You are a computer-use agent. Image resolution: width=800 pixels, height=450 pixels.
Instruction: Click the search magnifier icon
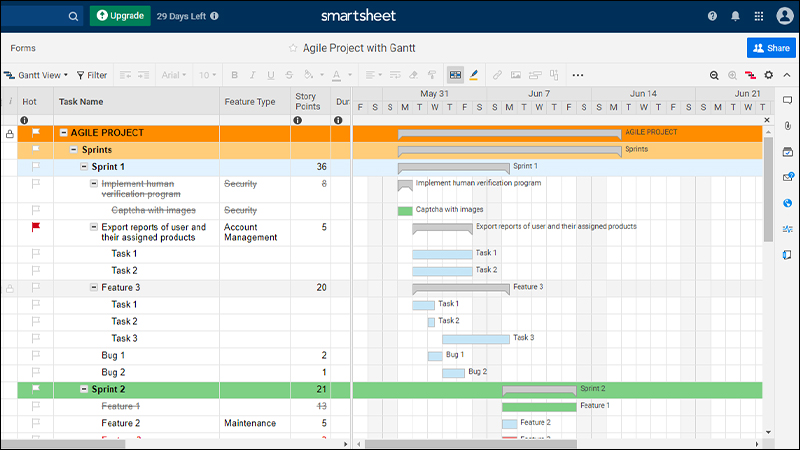(73, 16)
